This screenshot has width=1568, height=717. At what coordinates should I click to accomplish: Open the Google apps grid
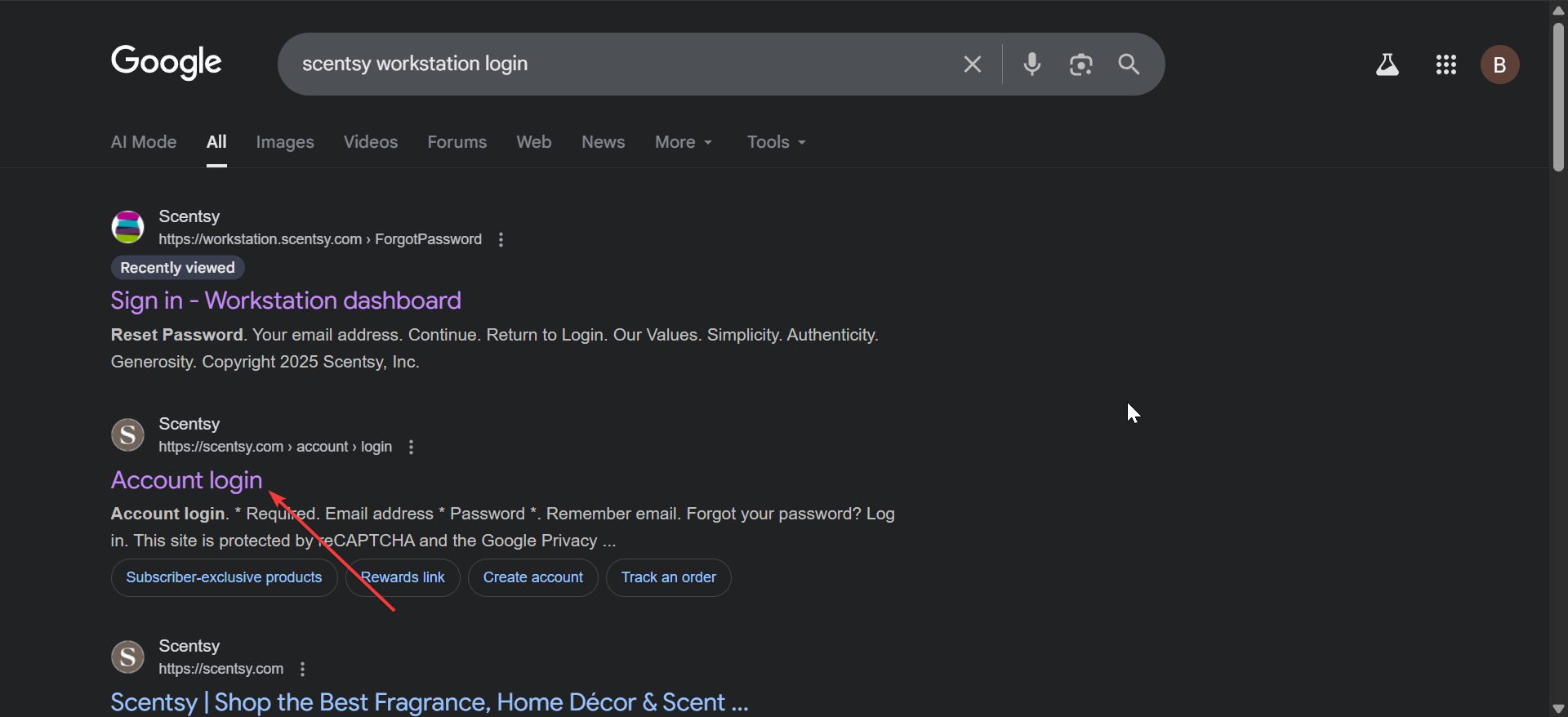click(x=1445, y=65)
